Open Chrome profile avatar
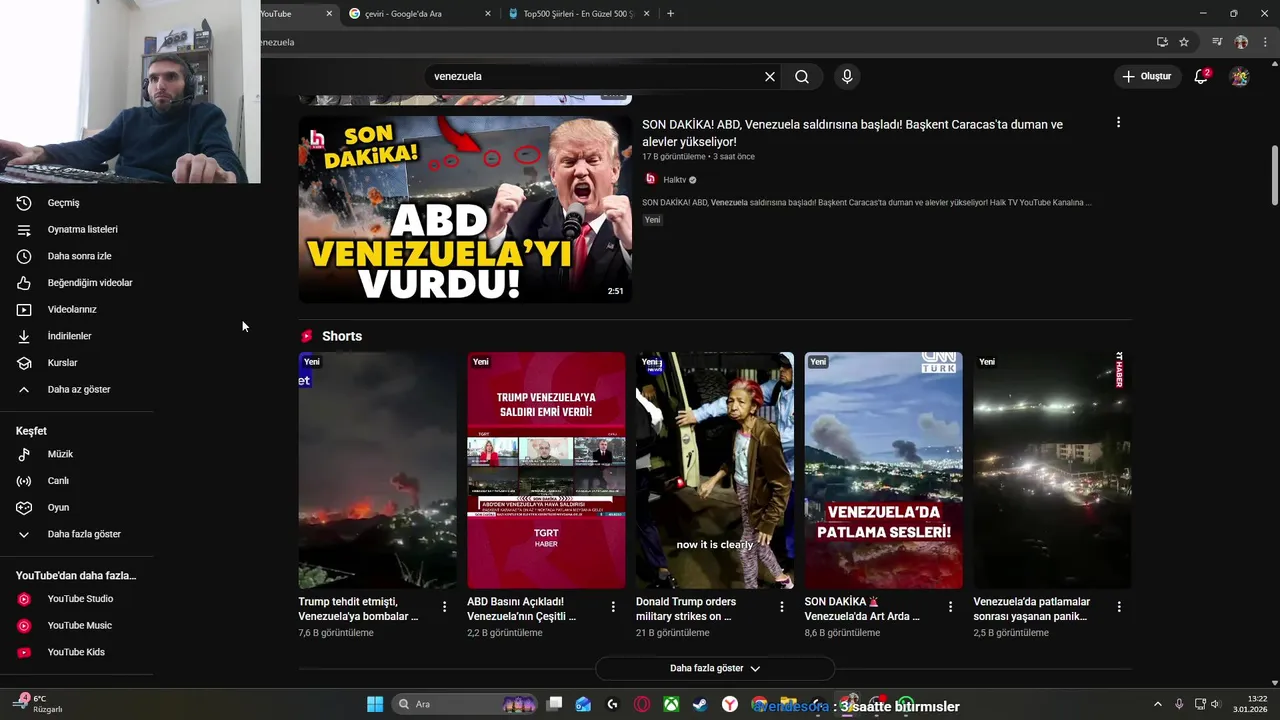Screen dimensions: 1280x720 point(1241,42)
